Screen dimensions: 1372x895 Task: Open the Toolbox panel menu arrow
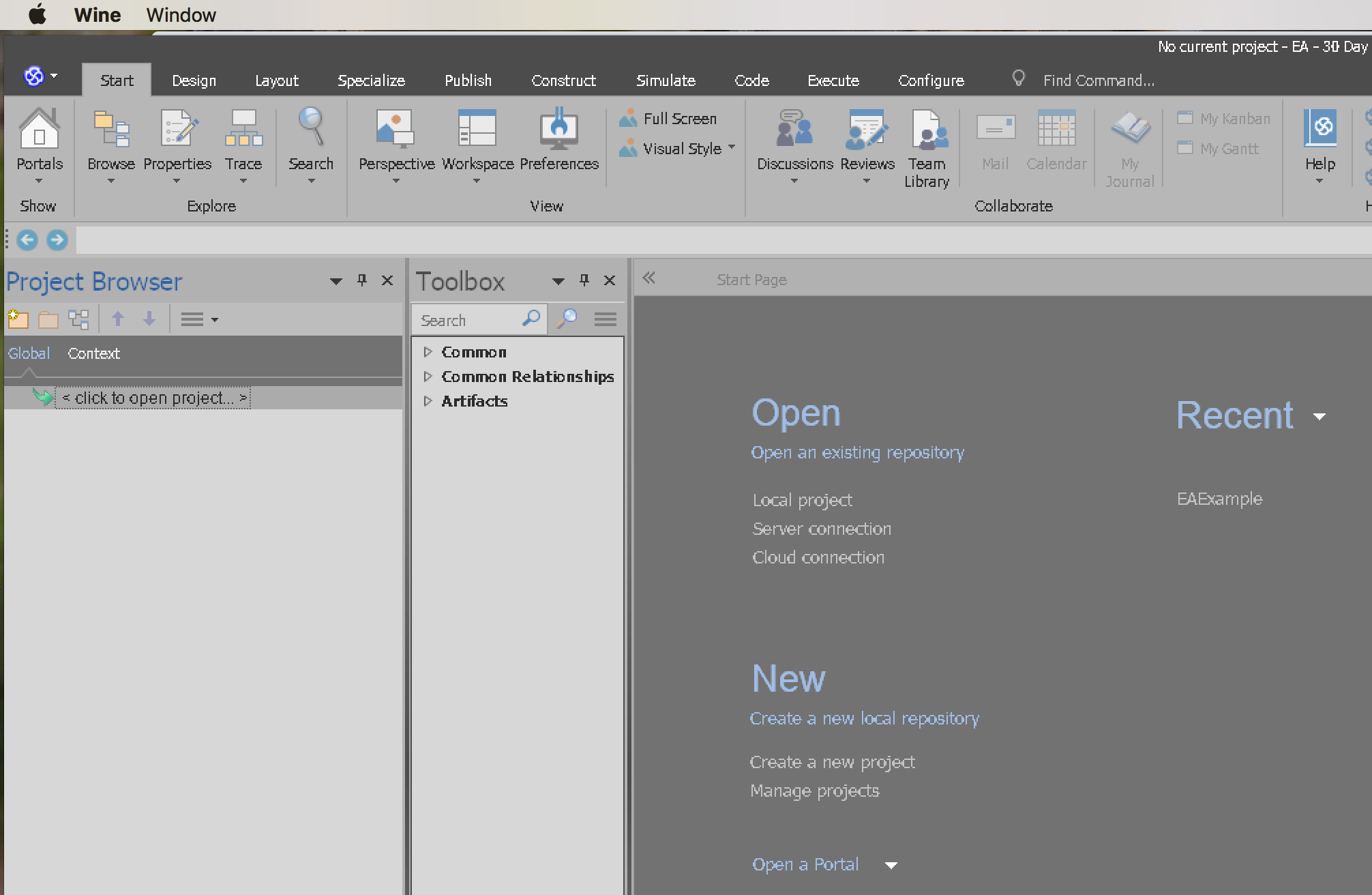[x=558, y=281]
